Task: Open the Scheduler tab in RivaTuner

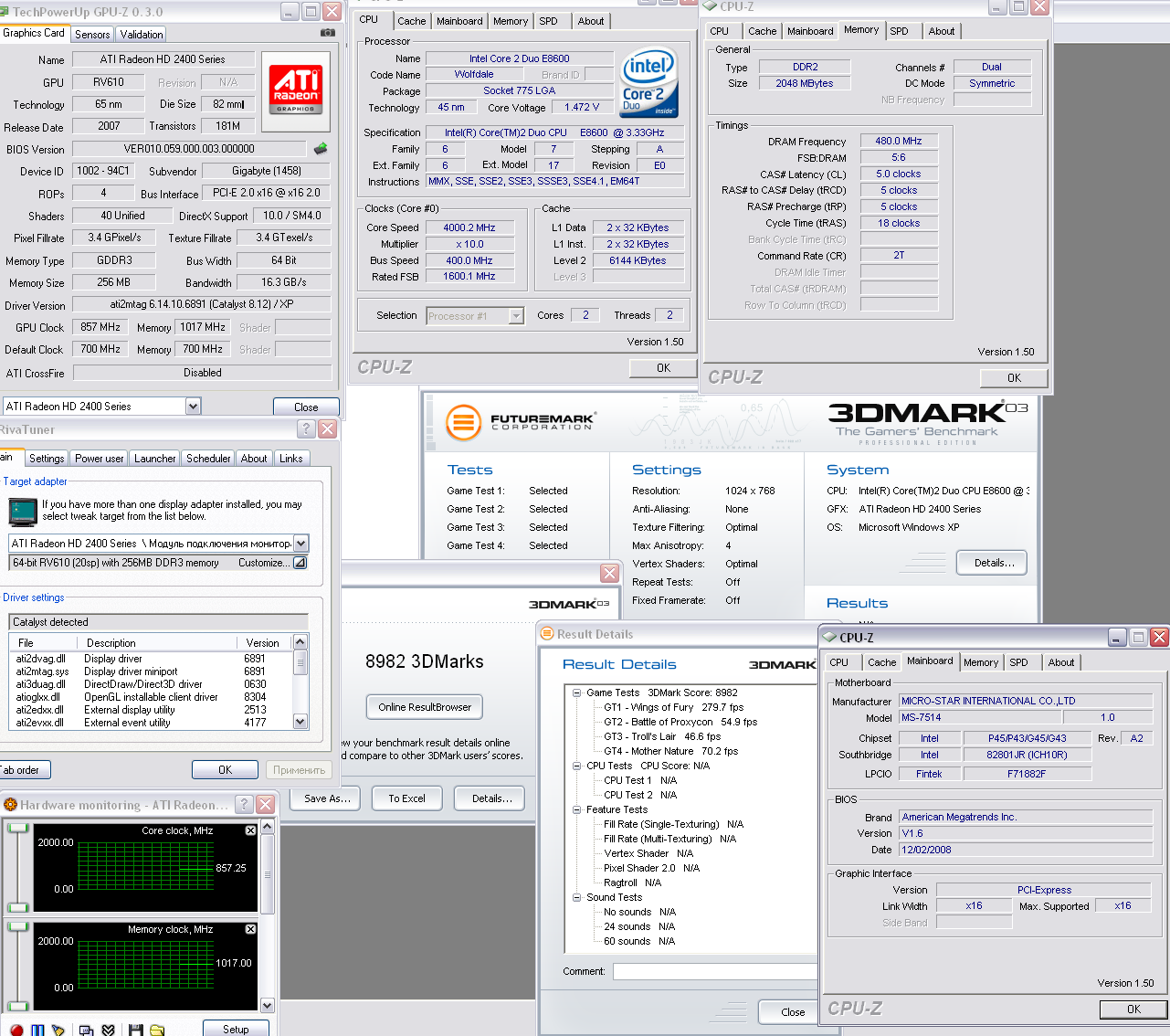Action: click(208, 459)
